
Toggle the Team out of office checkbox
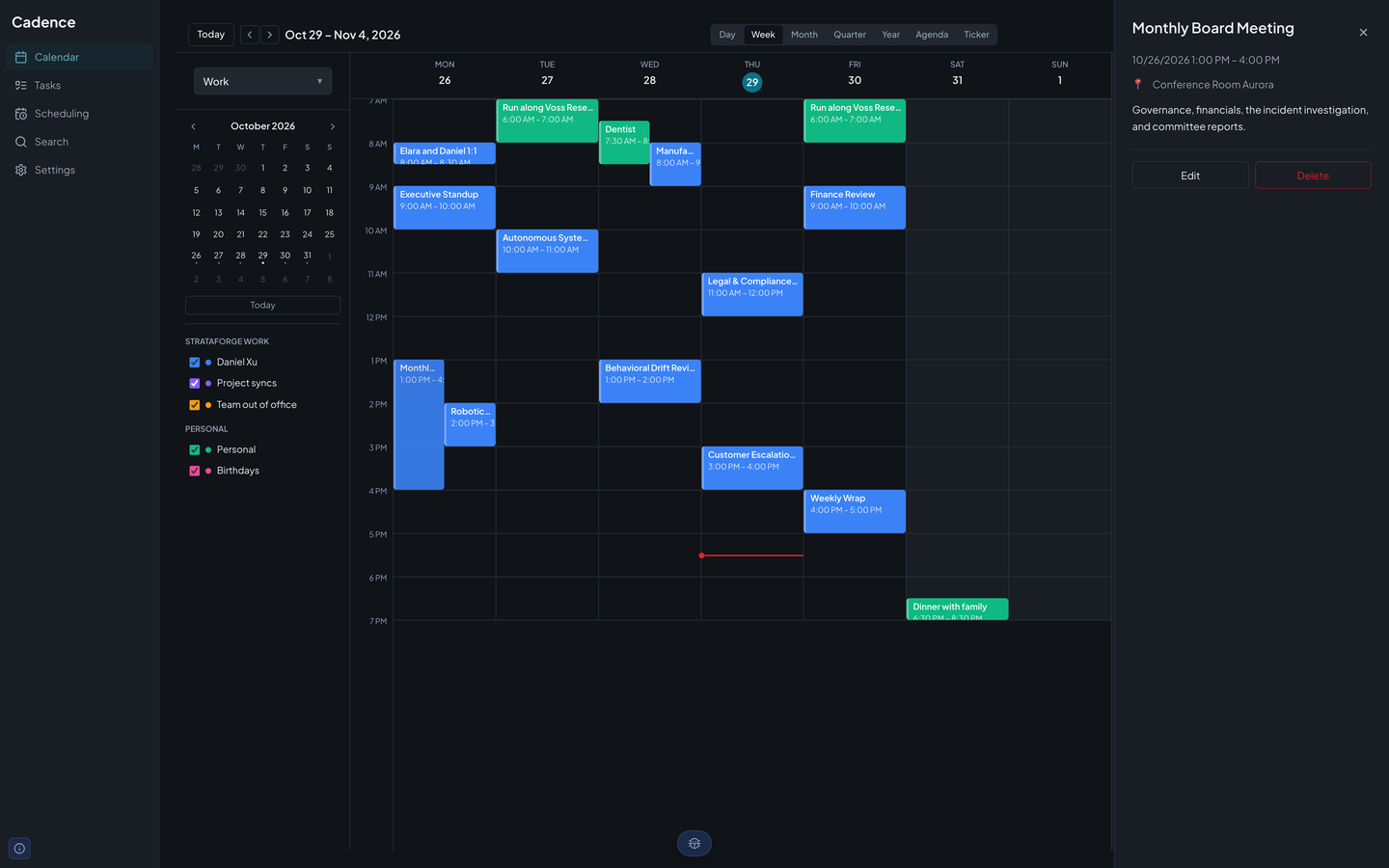click(195, 405)
